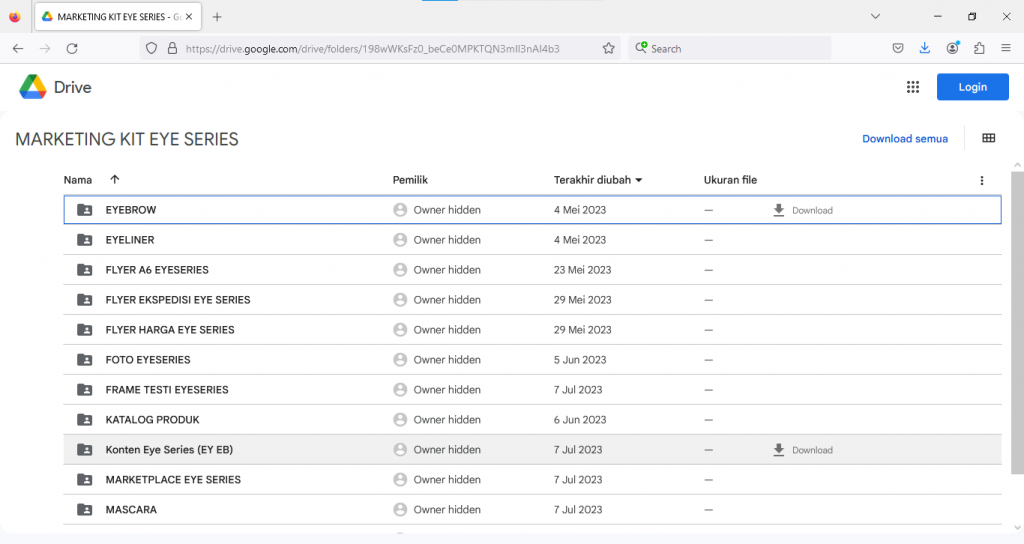Open the list all tabs dropdown
Screen dimensions: 1024x544
[875, 16]
